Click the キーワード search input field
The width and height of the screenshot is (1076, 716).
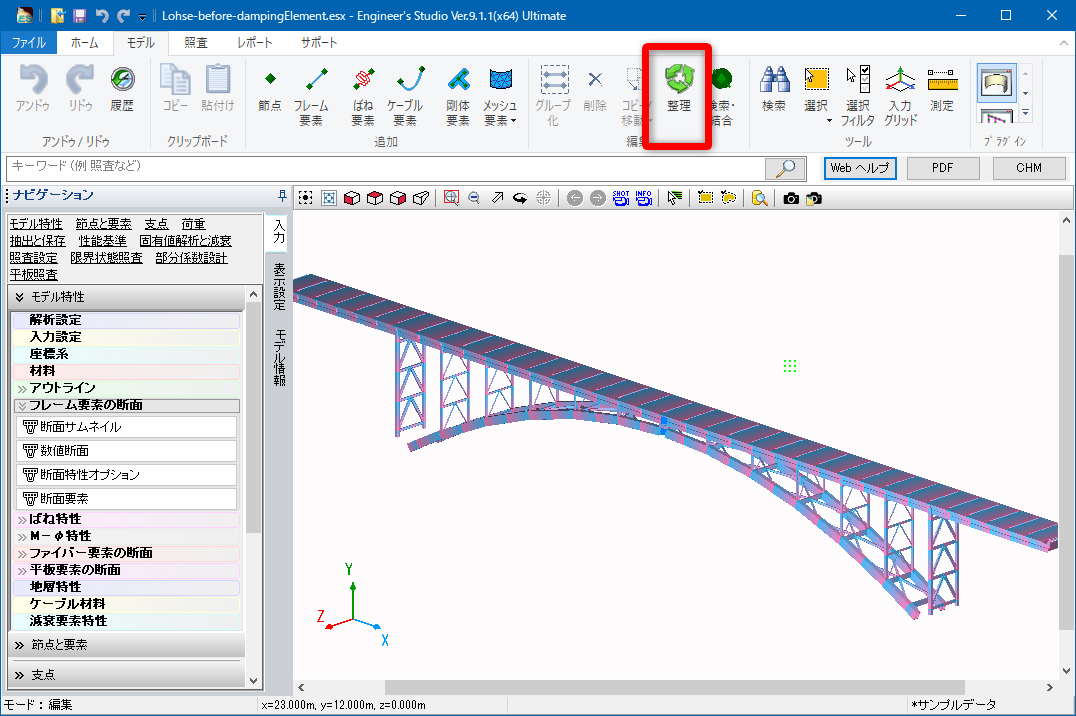click(380, 167)
